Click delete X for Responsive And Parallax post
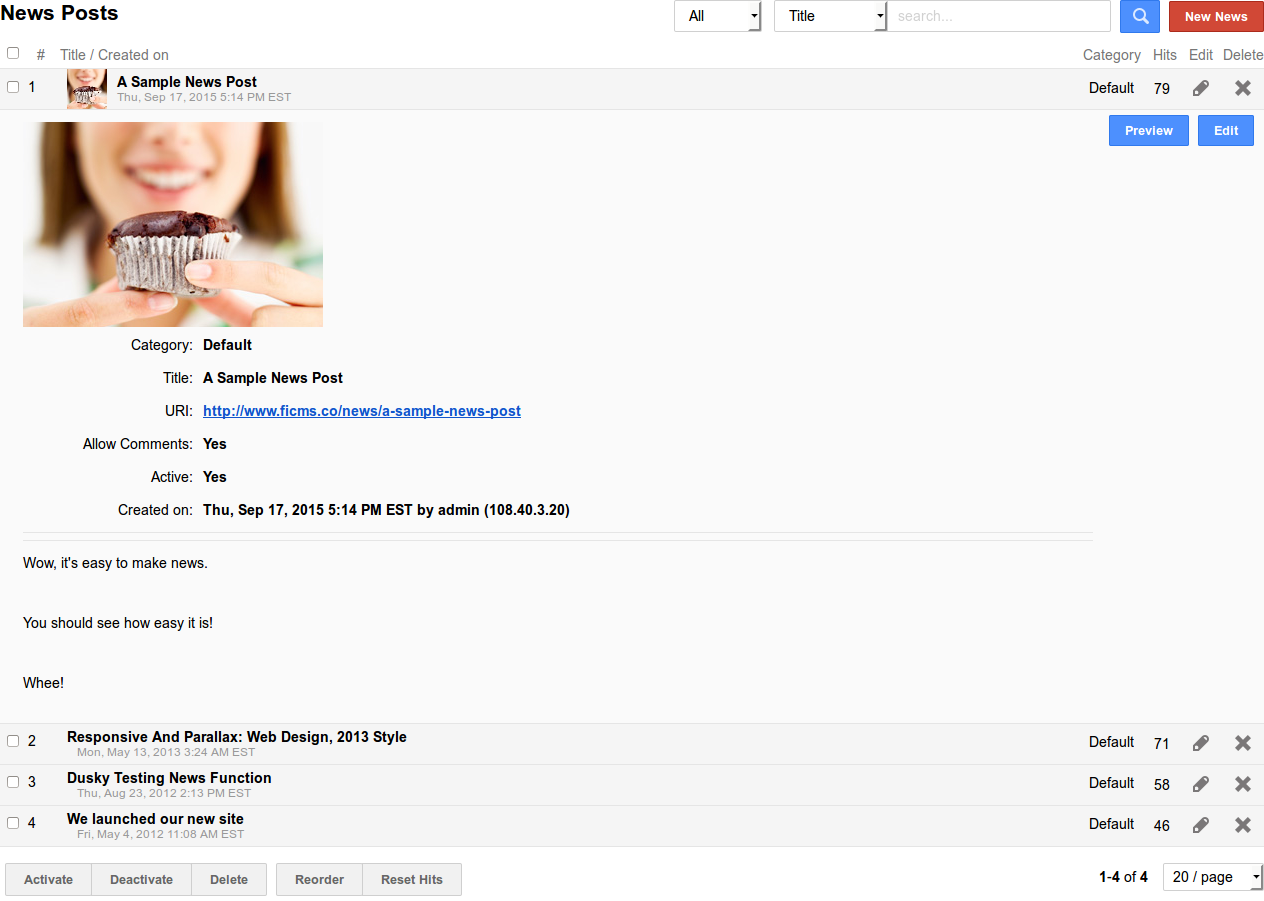 coord(1243,743)
